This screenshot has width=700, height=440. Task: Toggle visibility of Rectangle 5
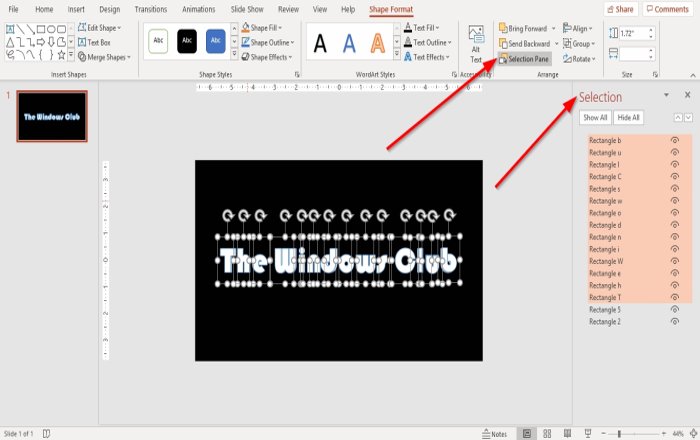(x=675, y=309)
